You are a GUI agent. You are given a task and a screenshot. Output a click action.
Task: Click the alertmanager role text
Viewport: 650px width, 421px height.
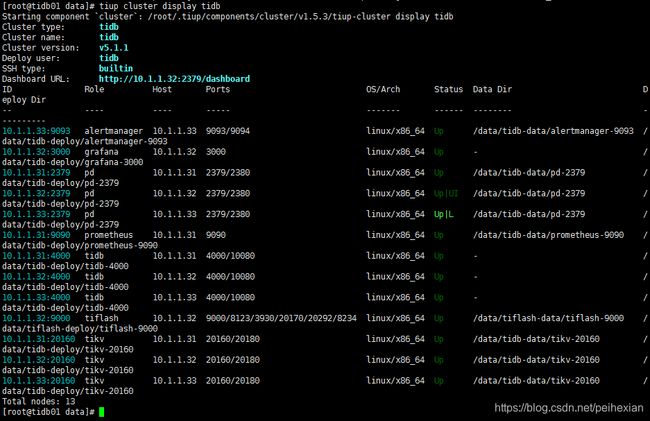click(x=114, y=131)
